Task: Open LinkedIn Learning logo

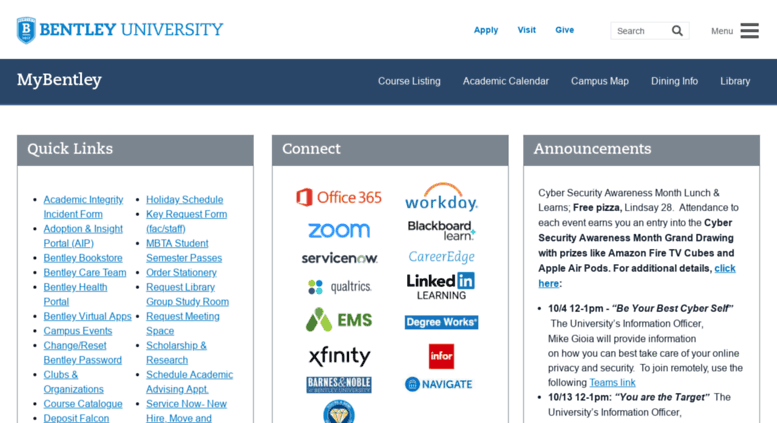Action: pos(441,287)
